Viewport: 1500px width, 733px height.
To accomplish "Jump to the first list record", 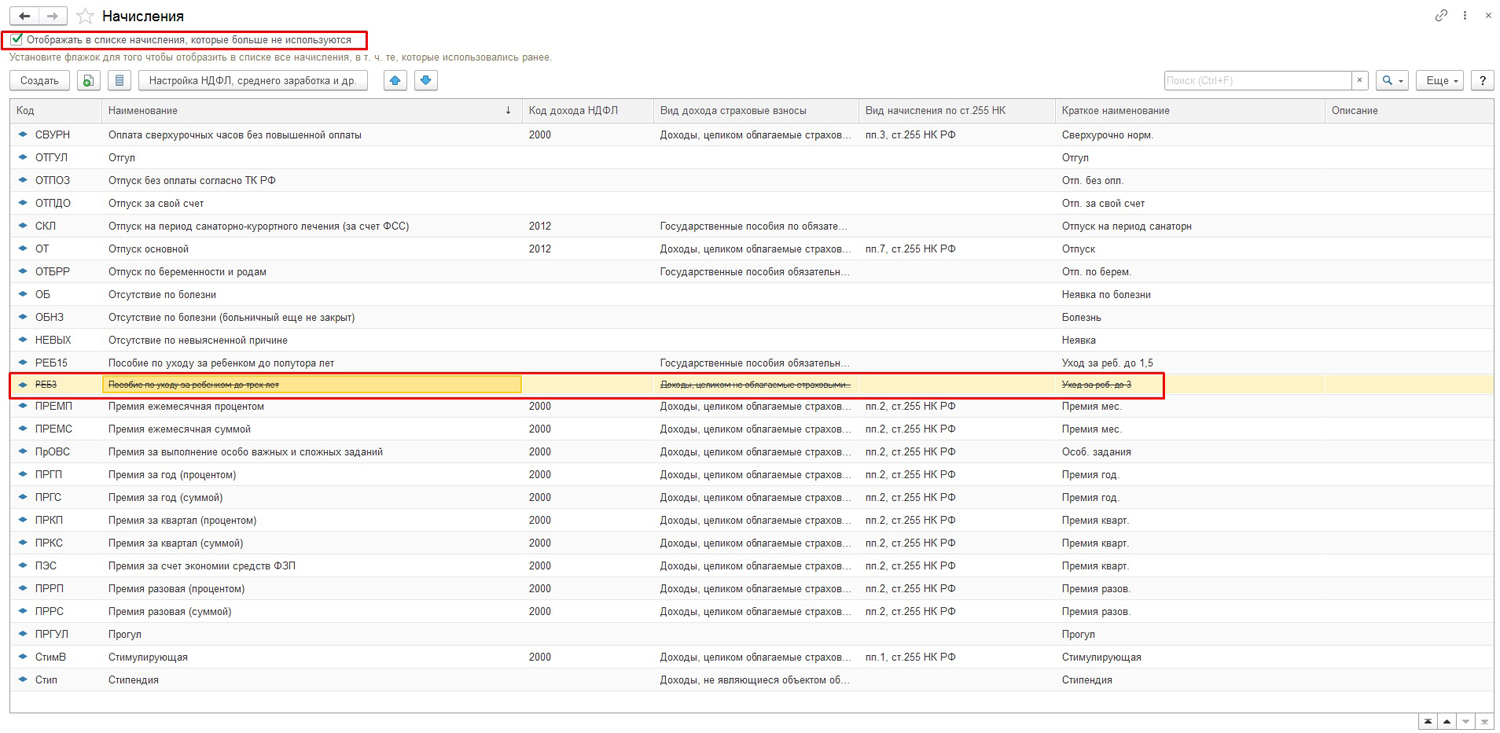I will (1428, 722).
